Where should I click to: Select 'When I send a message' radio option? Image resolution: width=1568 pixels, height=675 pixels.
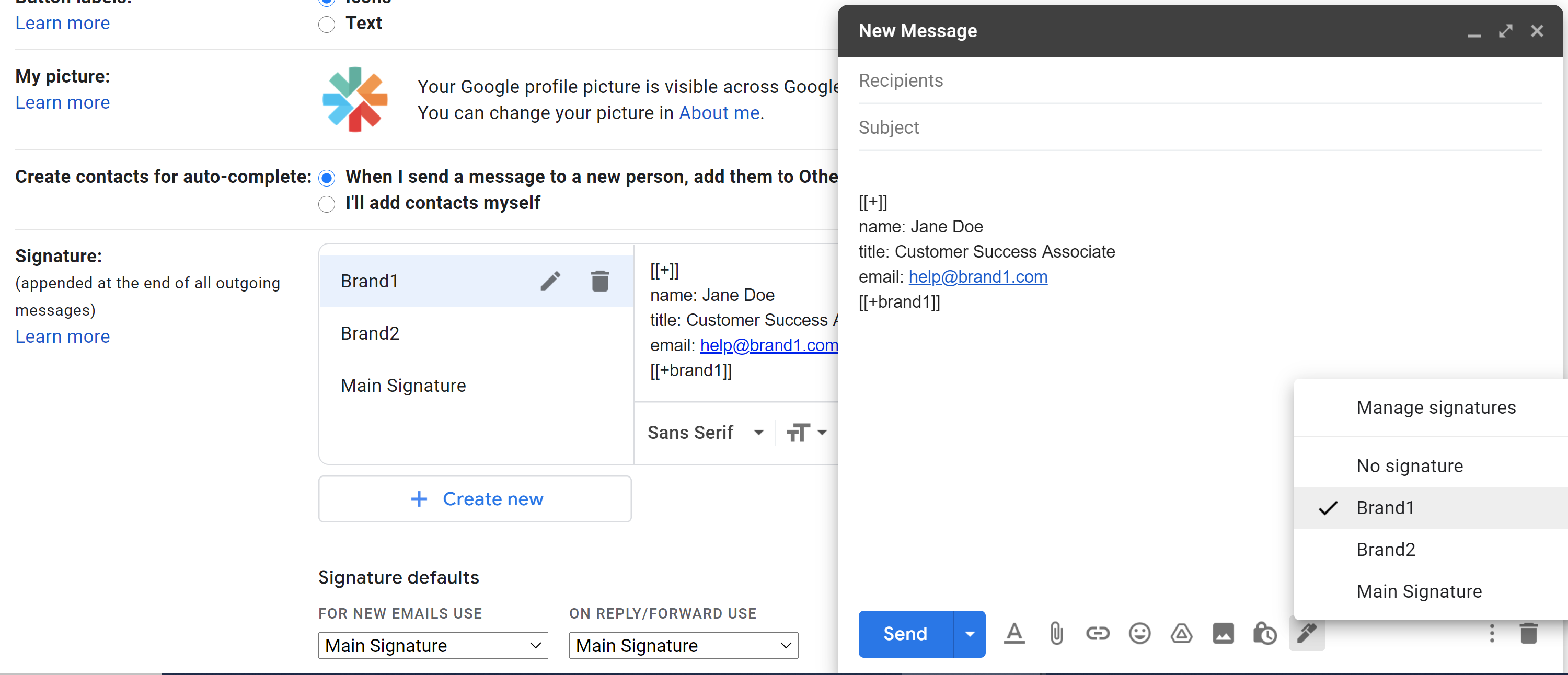[x=327, y=178]
